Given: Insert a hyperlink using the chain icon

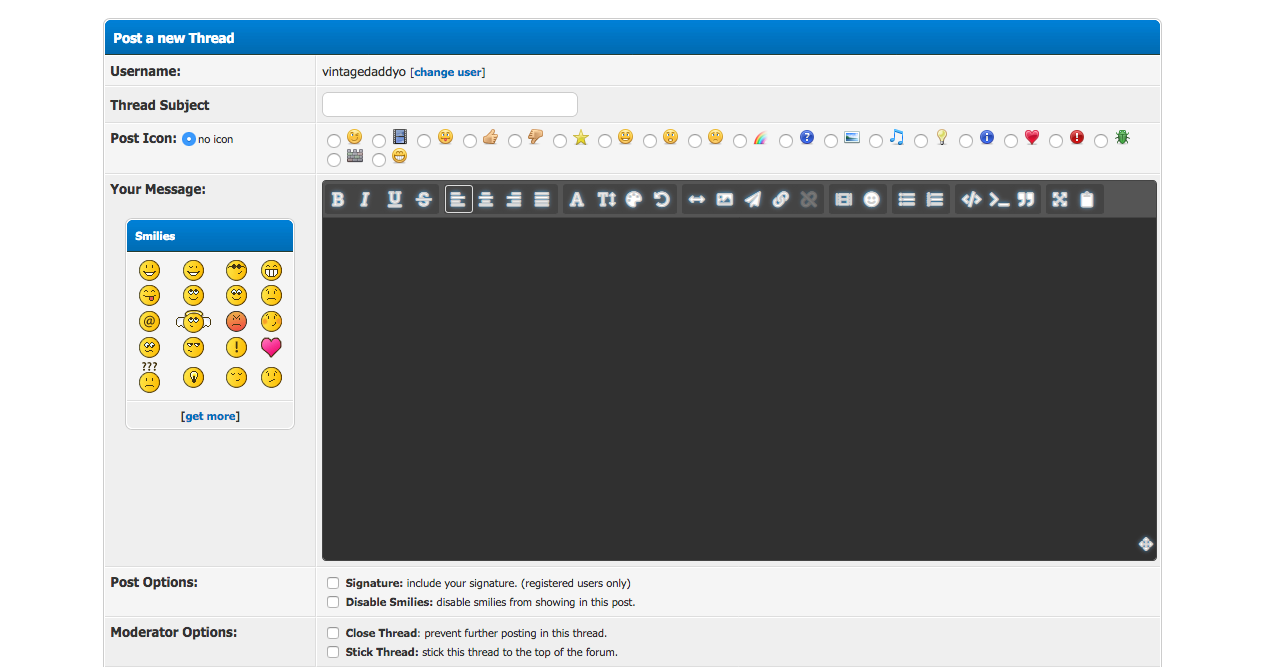Looking at the screenshot, I should click(781, 200).
